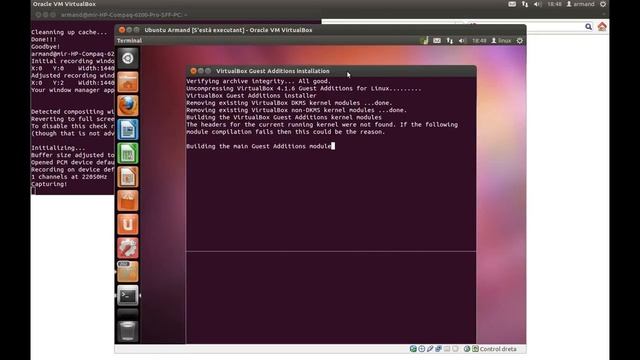Click the VirtualBox shared folders status icon
Image resolution: width=640 pixels, height=360 pixels.
pos(447,349)
